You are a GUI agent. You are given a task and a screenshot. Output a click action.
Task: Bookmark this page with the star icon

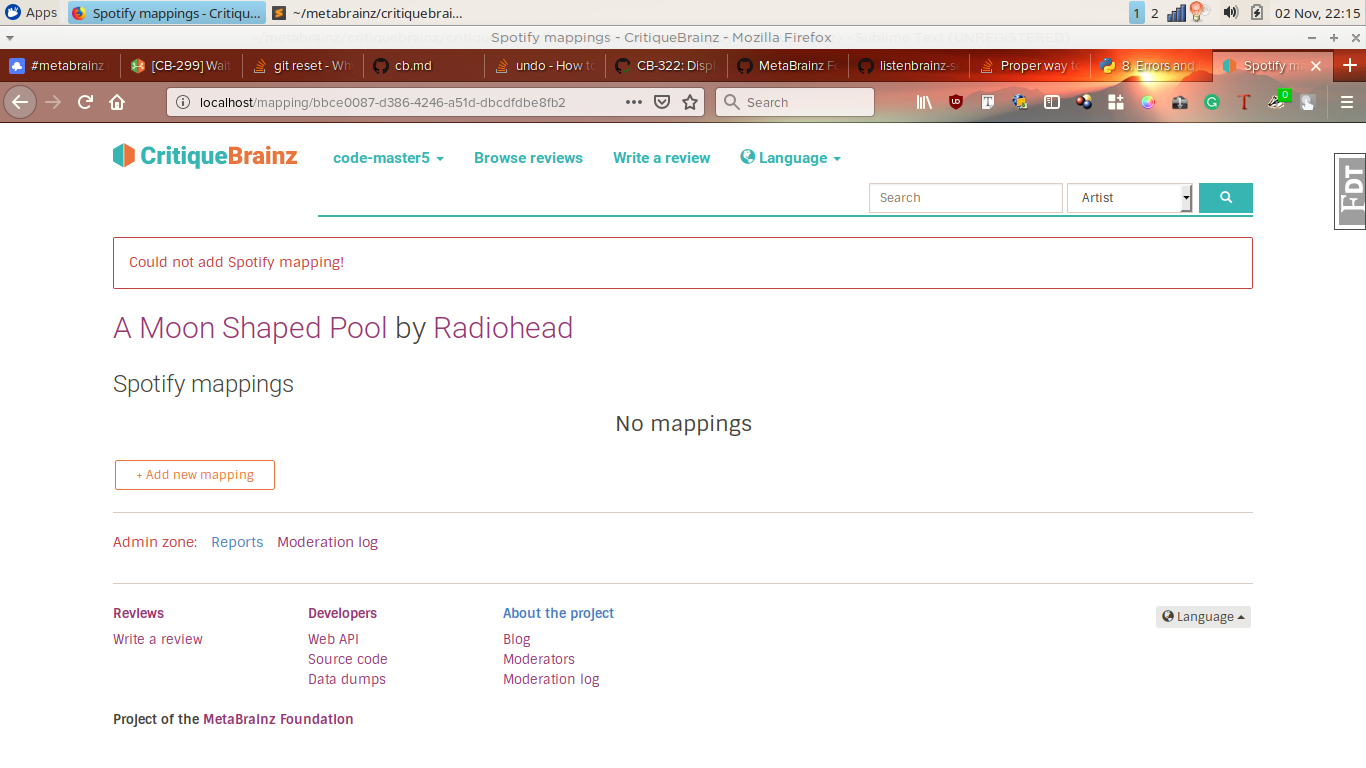point(690,102)
